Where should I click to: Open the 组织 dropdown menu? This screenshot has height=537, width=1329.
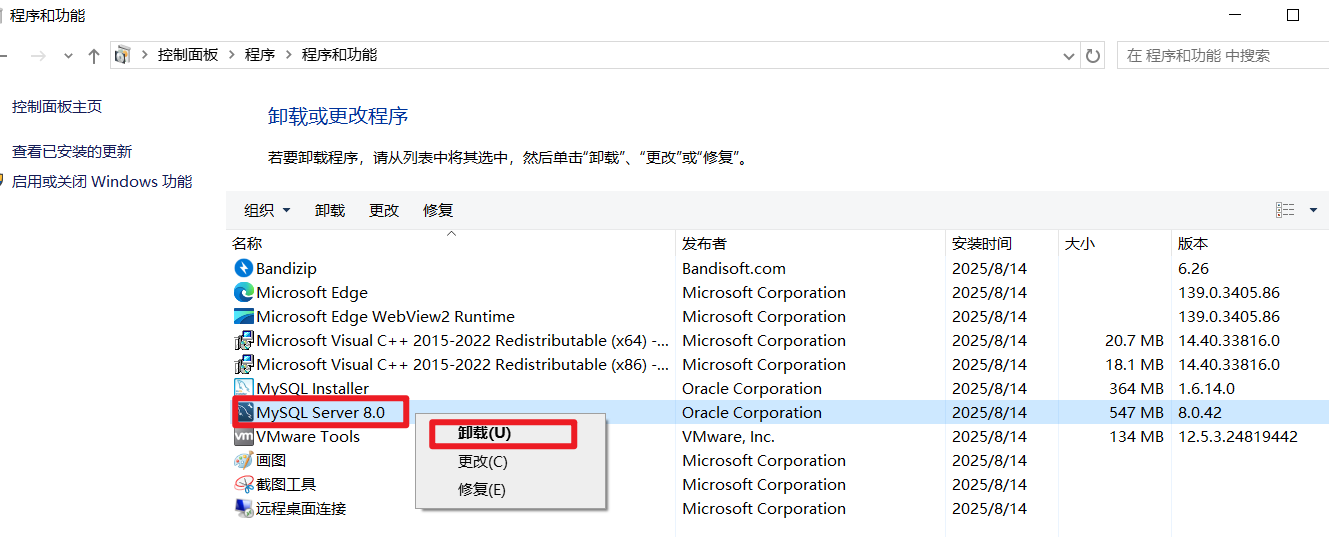click(267, 210)
